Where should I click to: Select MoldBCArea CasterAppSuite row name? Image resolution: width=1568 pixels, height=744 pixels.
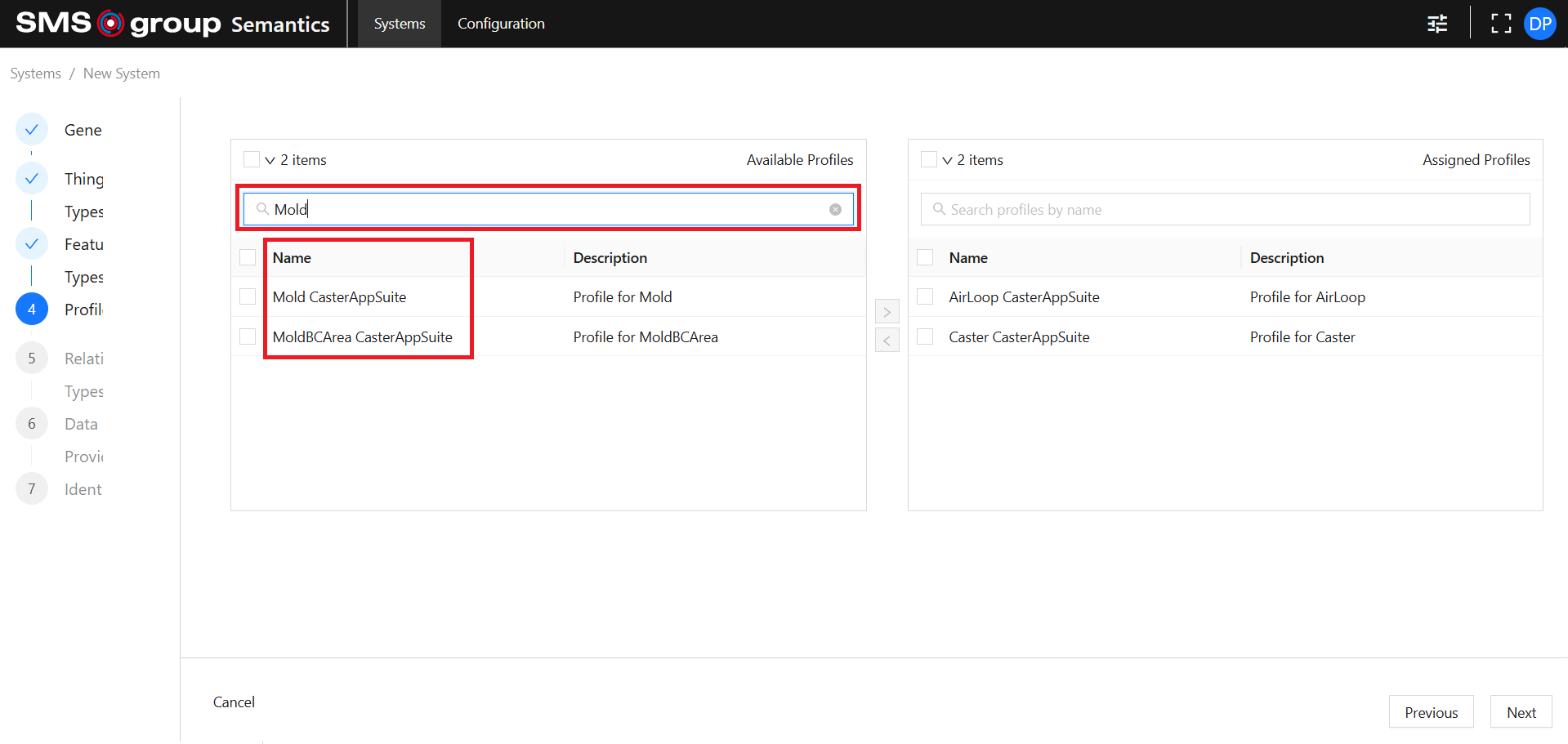tap(362, 337)
